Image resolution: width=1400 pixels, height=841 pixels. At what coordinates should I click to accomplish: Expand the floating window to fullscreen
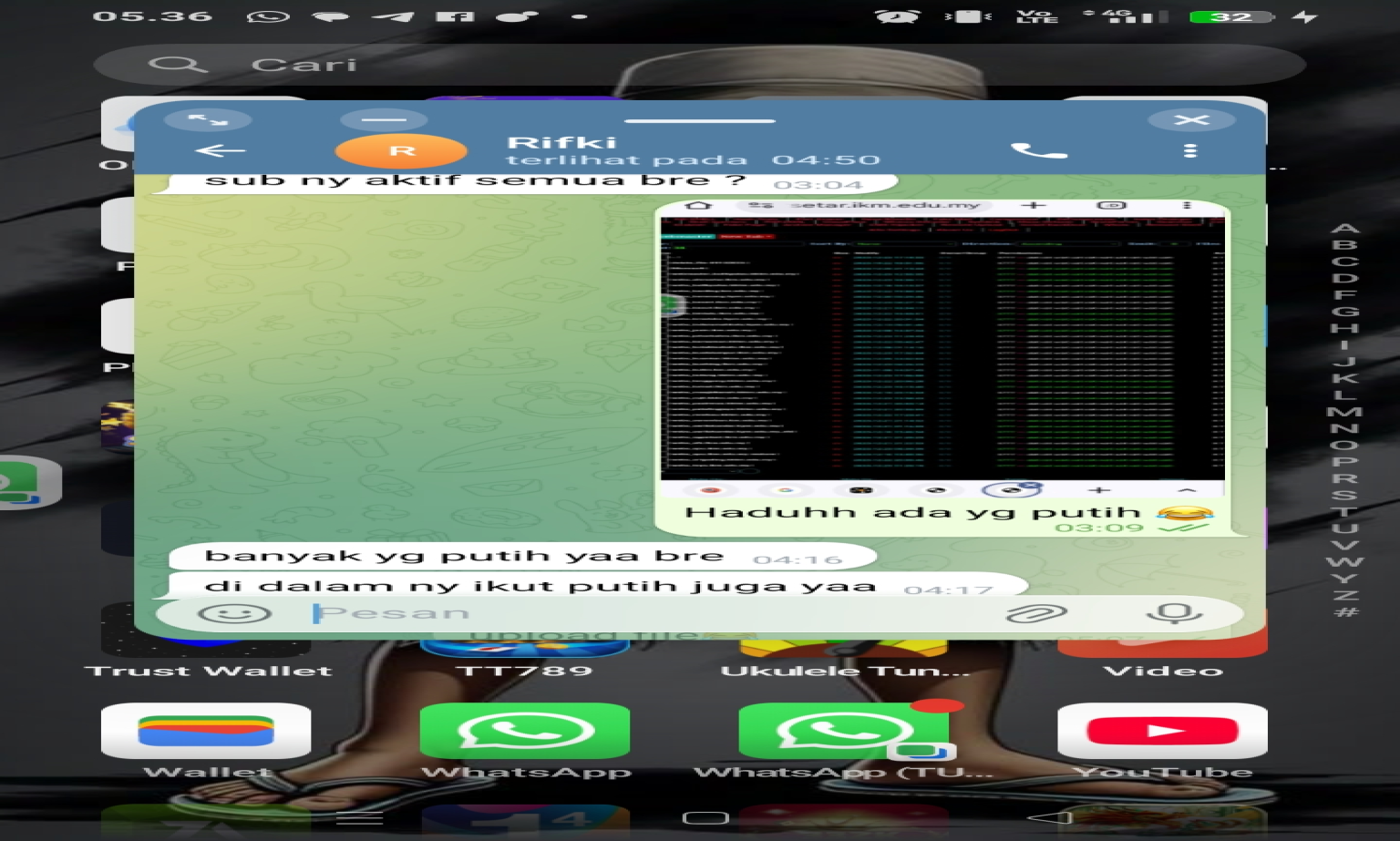coord(208,120)
